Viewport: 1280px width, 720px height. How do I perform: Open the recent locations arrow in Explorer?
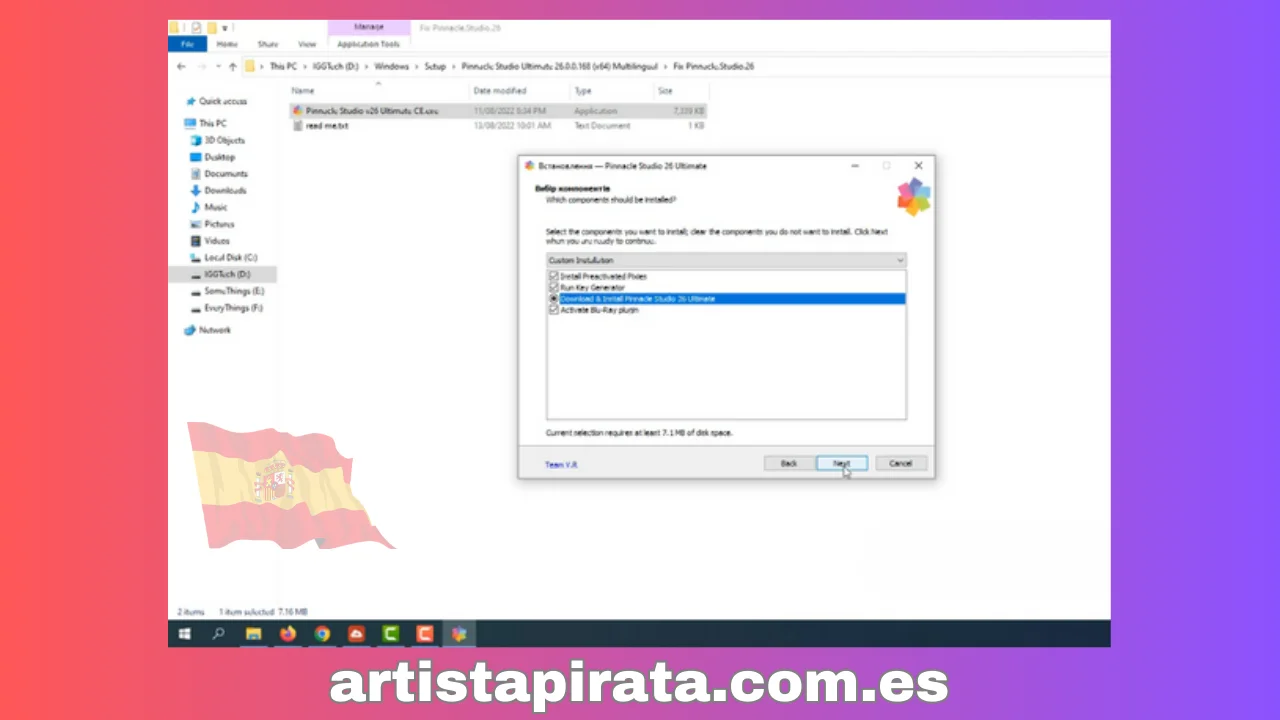[x=217, y=67]
